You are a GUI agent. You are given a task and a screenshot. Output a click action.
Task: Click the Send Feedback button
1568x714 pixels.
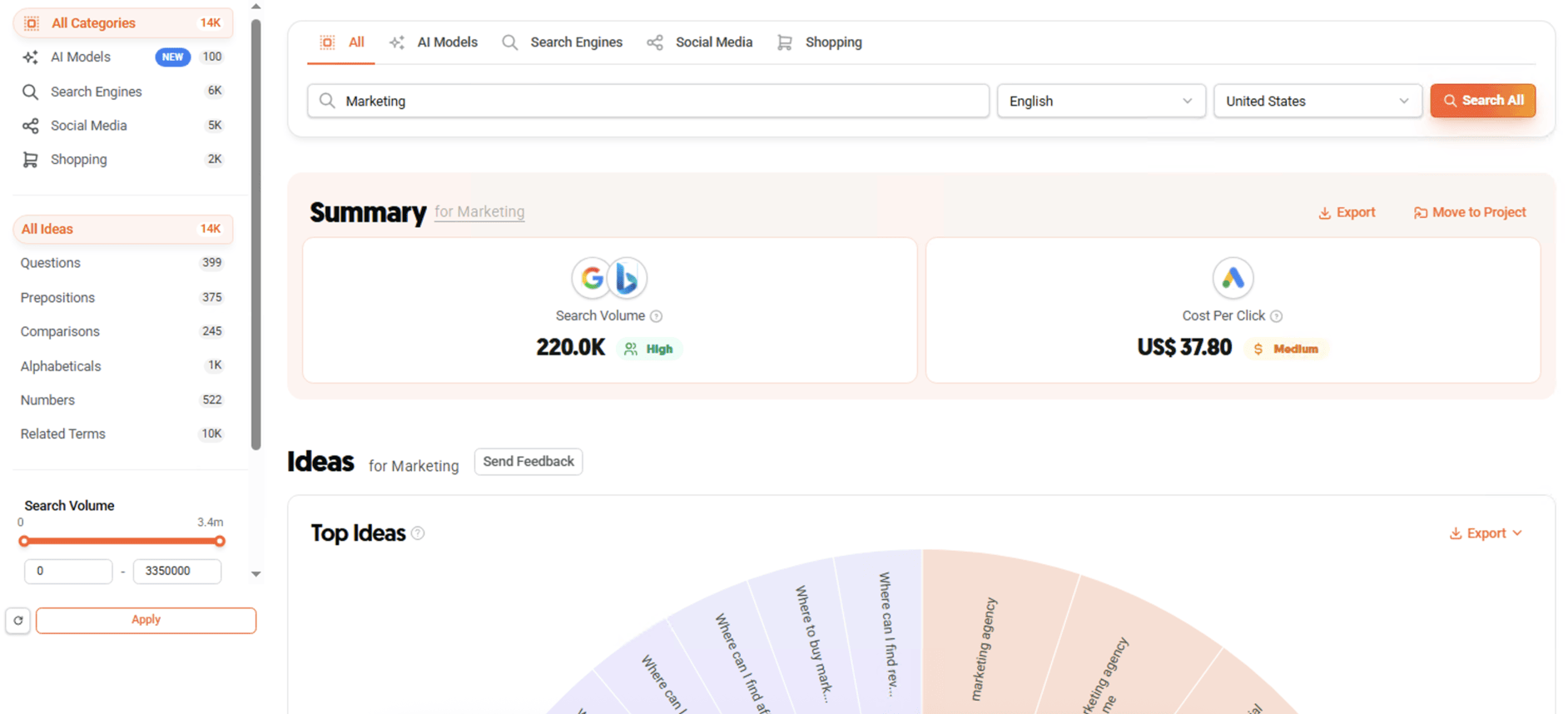(x=528, y=462)
